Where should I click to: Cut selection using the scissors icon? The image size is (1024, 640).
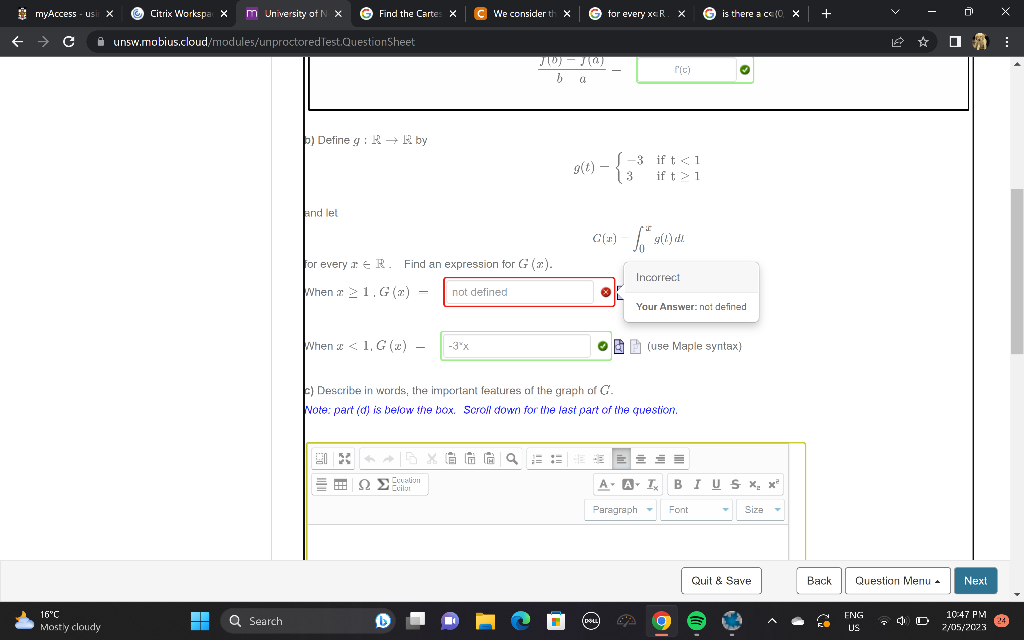coord(432,459)
